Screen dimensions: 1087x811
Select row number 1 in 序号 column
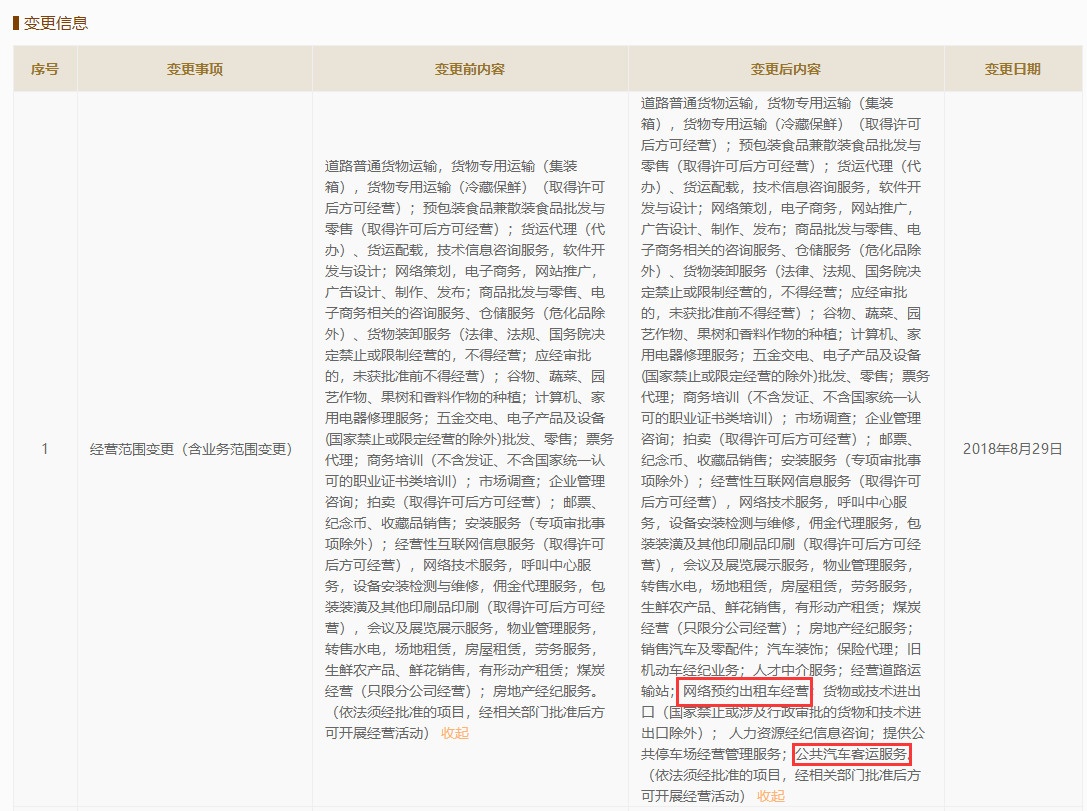[45, 449]
